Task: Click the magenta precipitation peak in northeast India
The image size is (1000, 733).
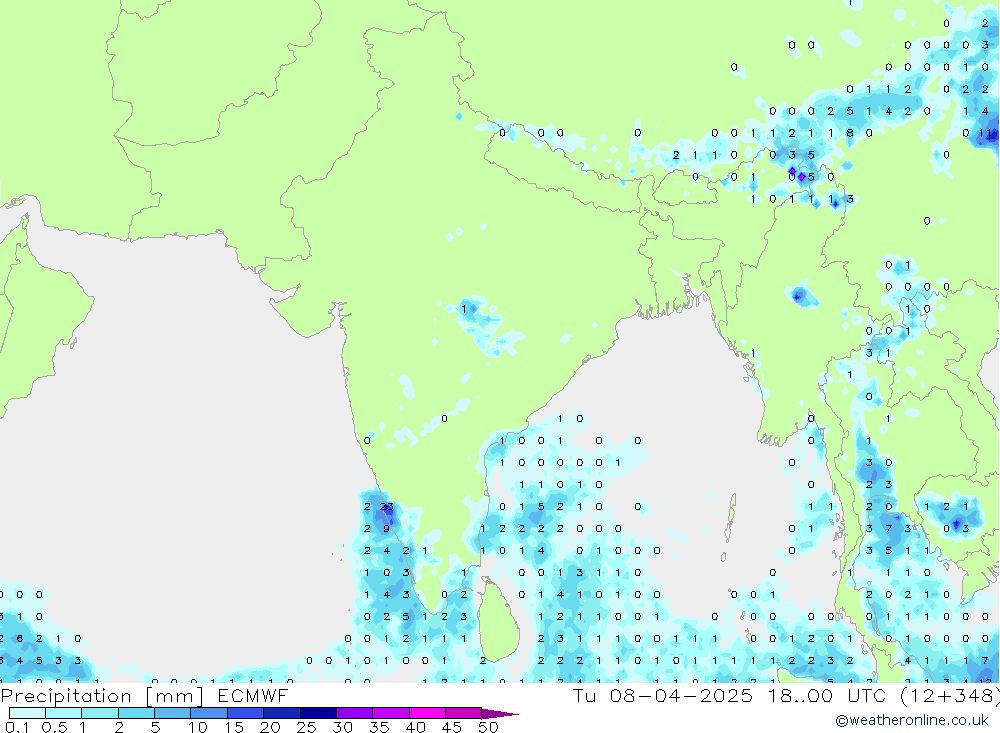Action: [802, 177]
